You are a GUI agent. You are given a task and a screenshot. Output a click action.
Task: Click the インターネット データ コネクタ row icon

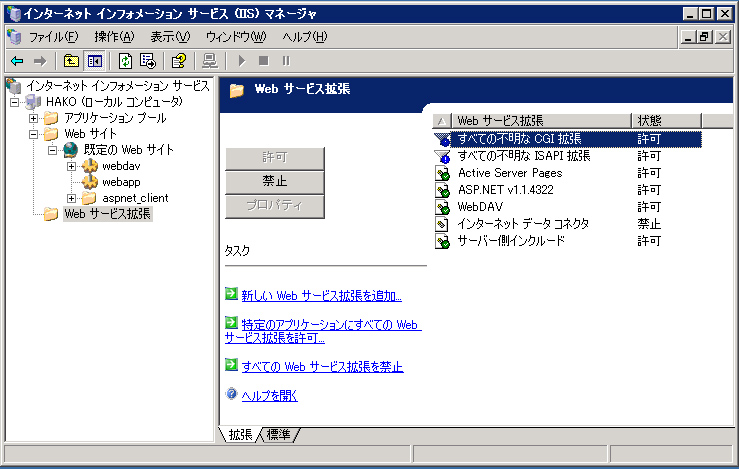pos(442,224)
